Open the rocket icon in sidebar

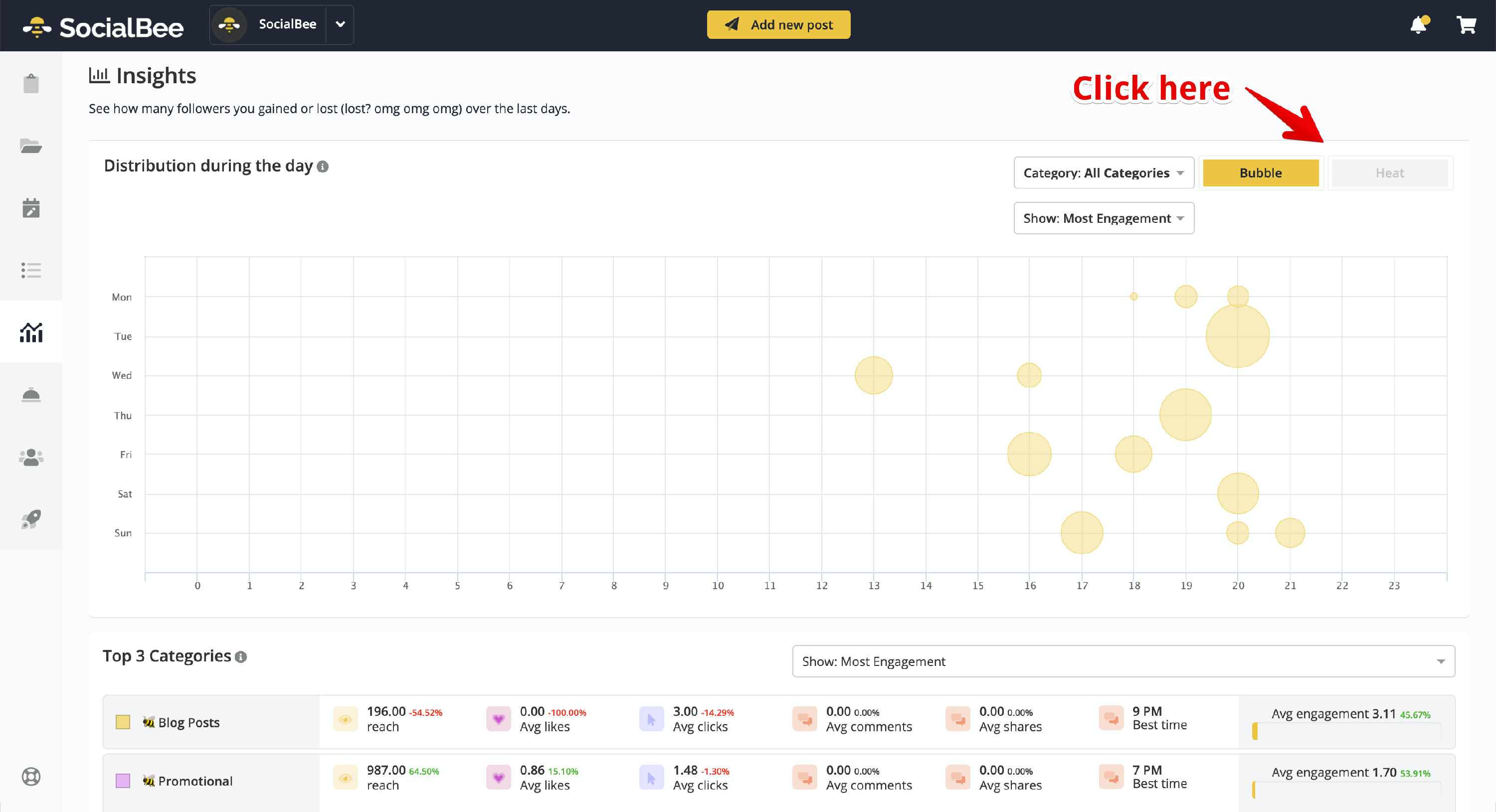click(x=31, y=519)
